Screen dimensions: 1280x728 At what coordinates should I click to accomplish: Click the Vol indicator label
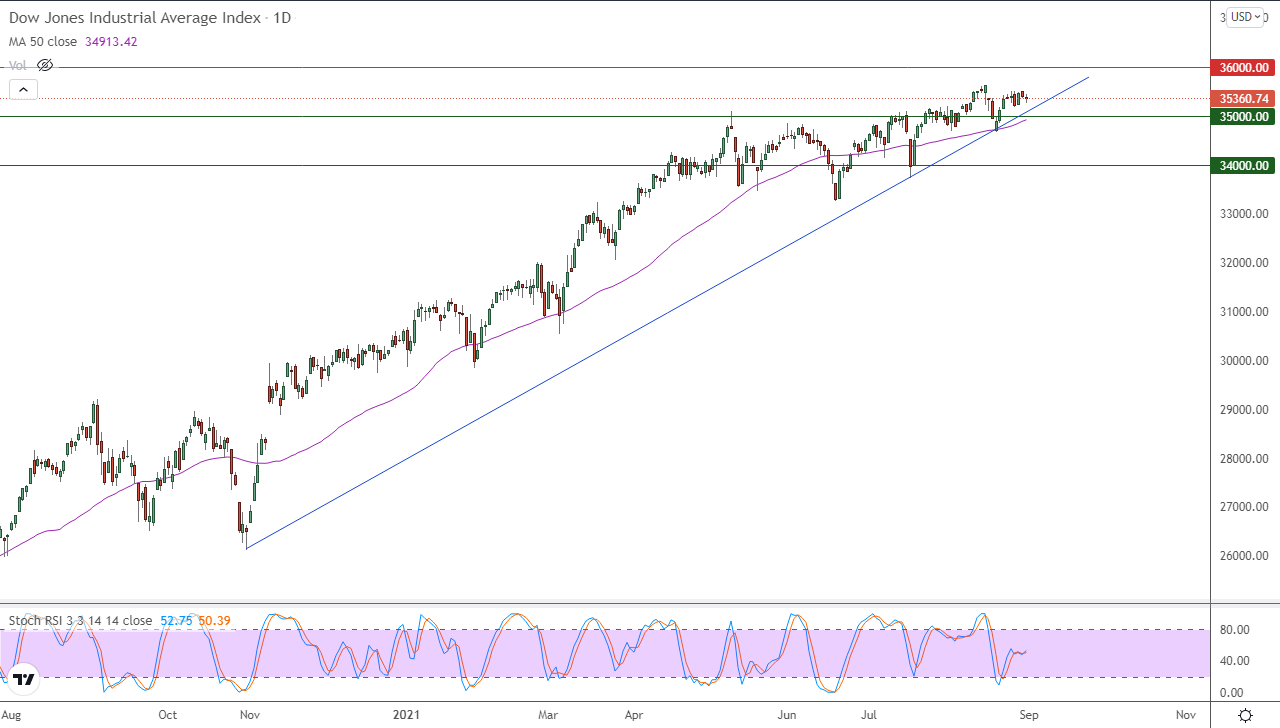[x=18, y=65]
